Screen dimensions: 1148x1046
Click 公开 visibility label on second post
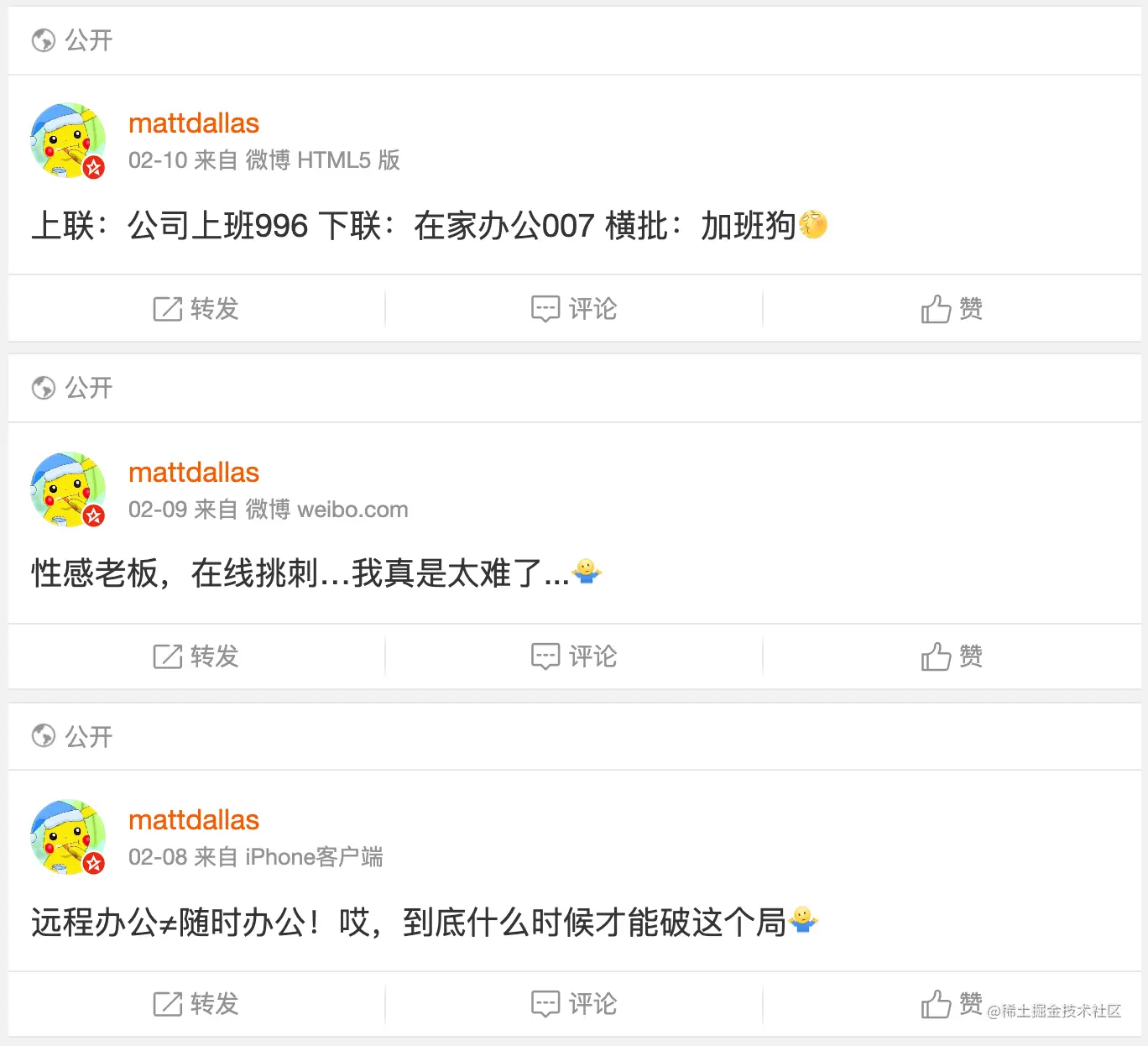[x=89, y=388]
